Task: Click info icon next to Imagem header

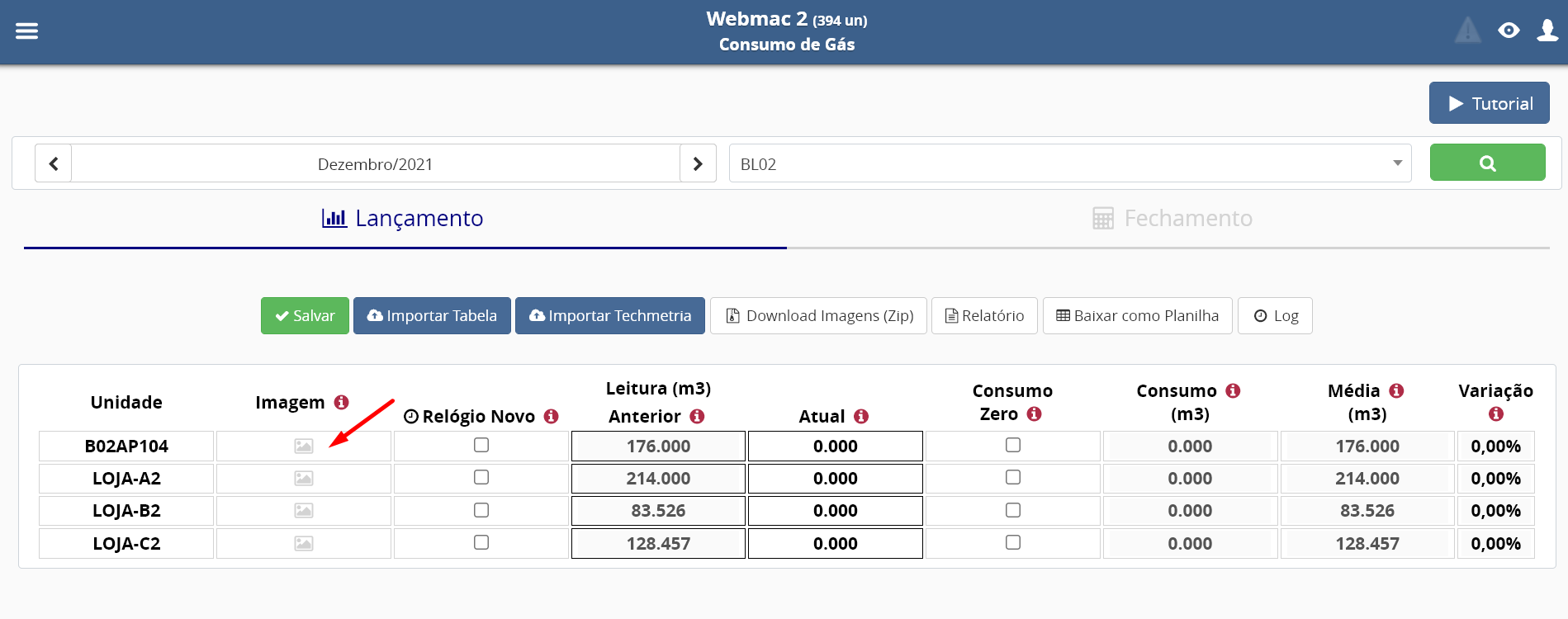Action: [x=341, y=402]
